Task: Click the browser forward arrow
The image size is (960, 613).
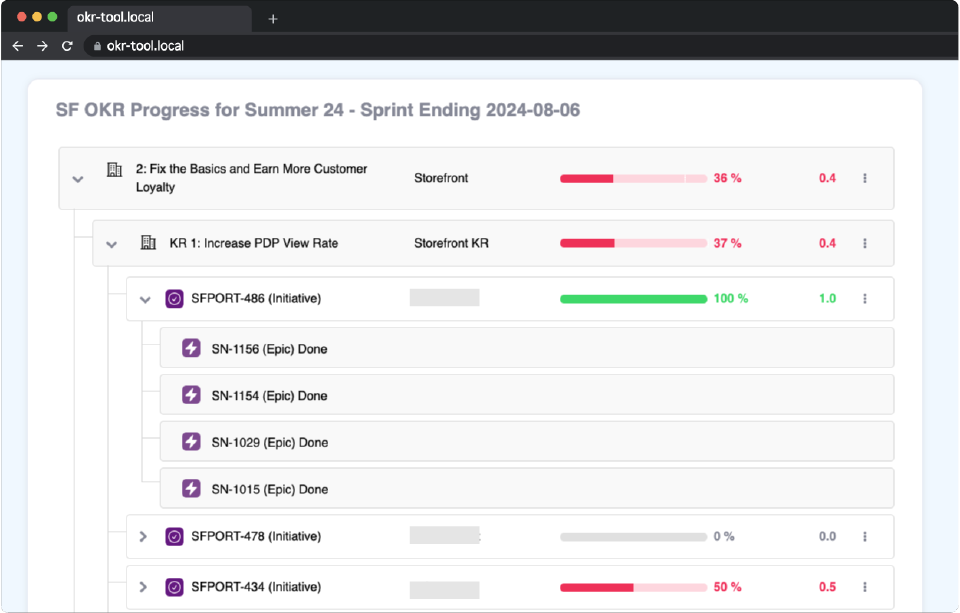Action: point(42,46)
